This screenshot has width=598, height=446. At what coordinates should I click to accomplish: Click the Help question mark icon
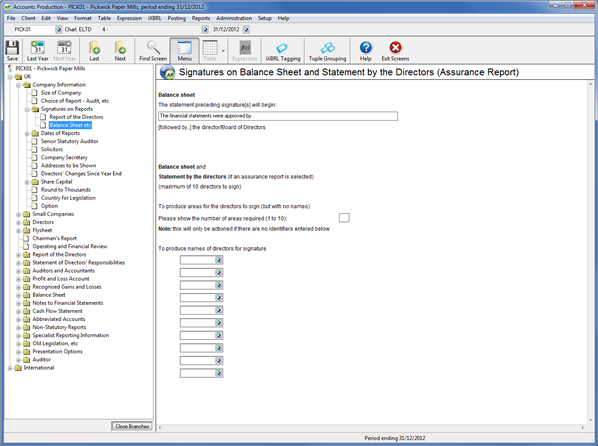point(365,50)
